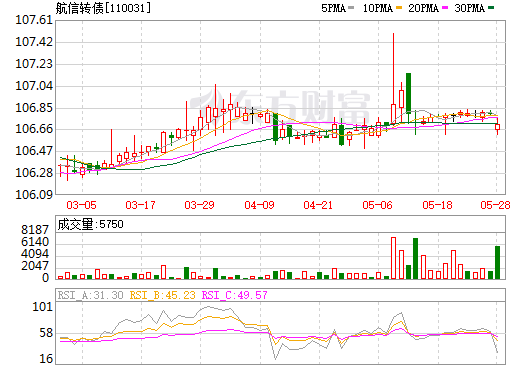The image size is (520, 365).
Task: Click the last red candlestick at 05-28
Action: [x=497, y=127]
